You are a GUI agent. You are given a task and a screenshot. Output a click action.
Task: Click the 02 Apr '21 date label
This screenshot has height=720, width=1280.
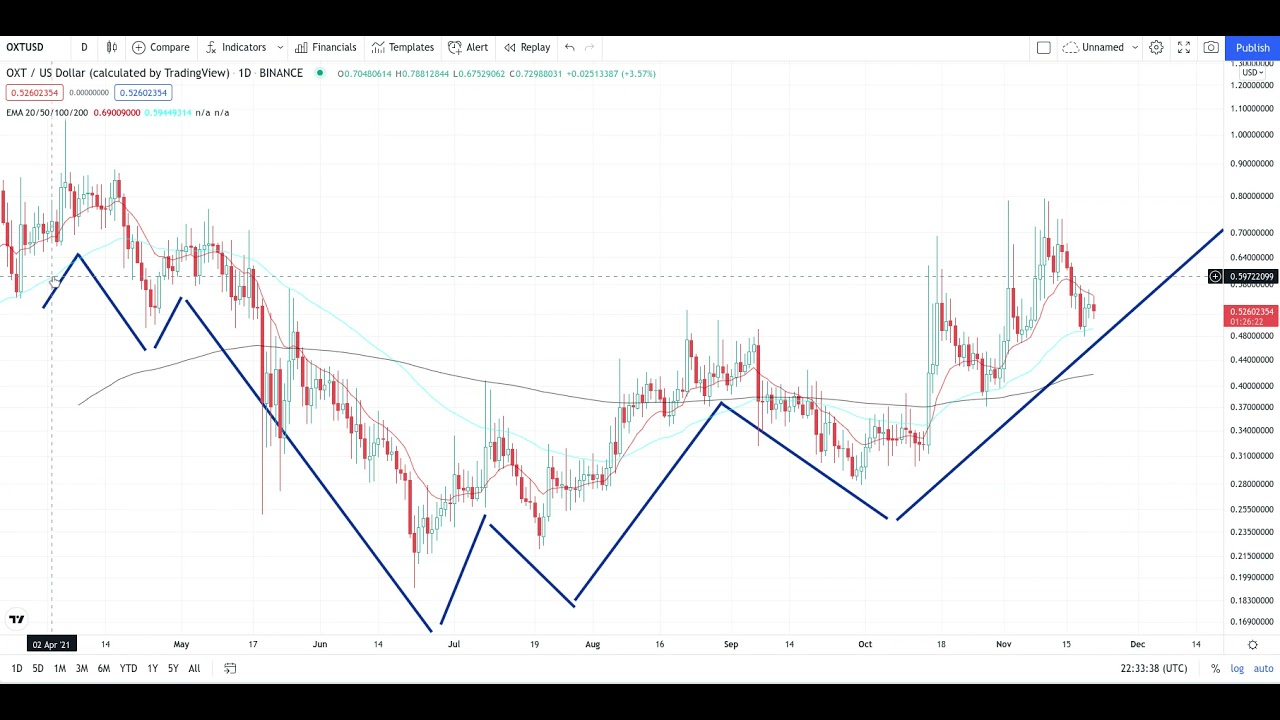[x=51, y=644]
